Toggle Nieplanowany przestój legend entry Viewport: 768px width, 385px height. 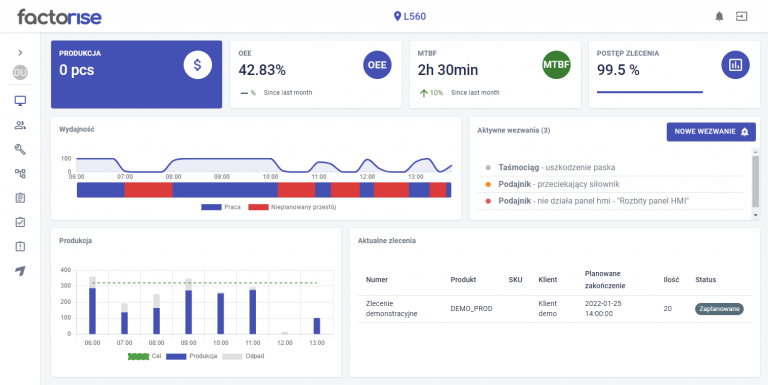pos(292,207)
